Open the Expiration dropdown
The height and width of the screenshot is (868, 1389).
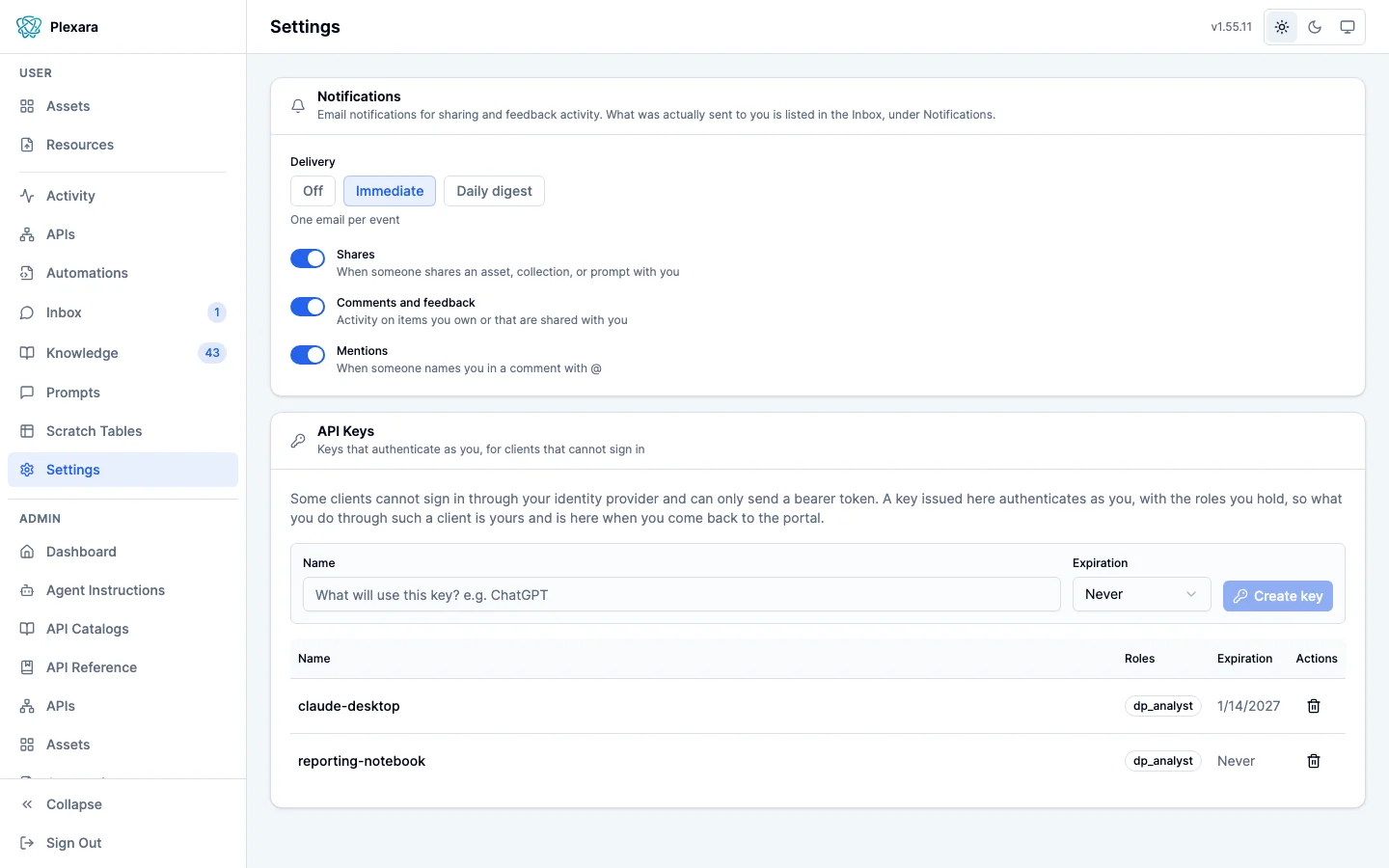1142,594
